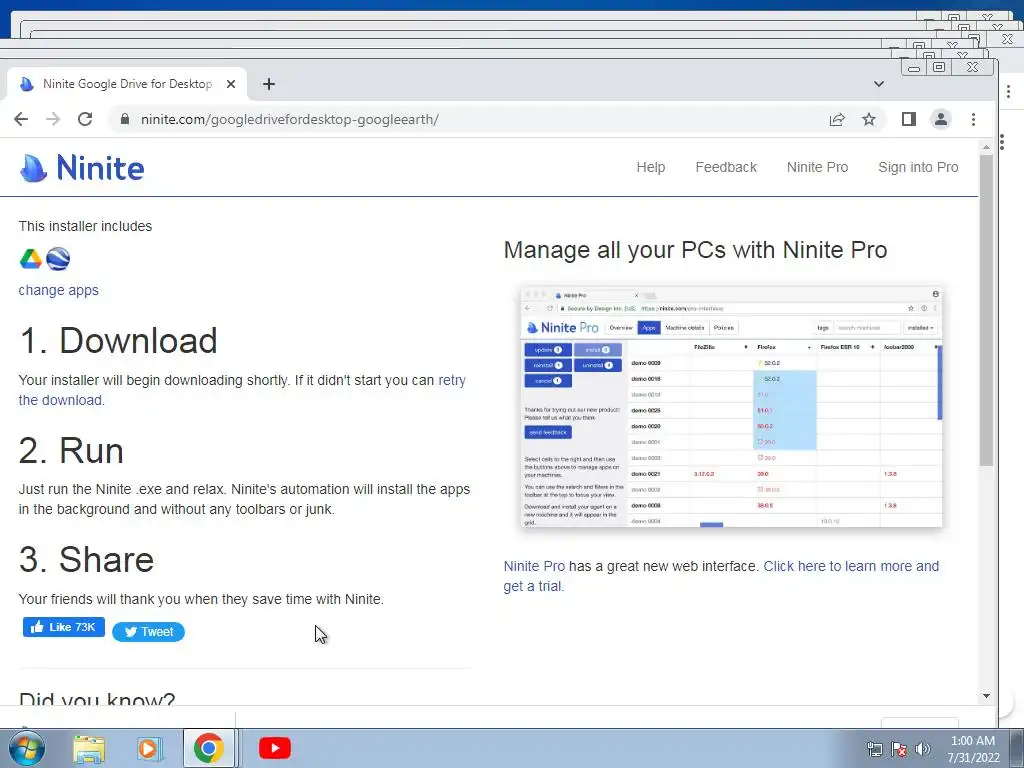Click Sign into Pro
Screen dimensions: 1024x768
(x=918, y=167)
